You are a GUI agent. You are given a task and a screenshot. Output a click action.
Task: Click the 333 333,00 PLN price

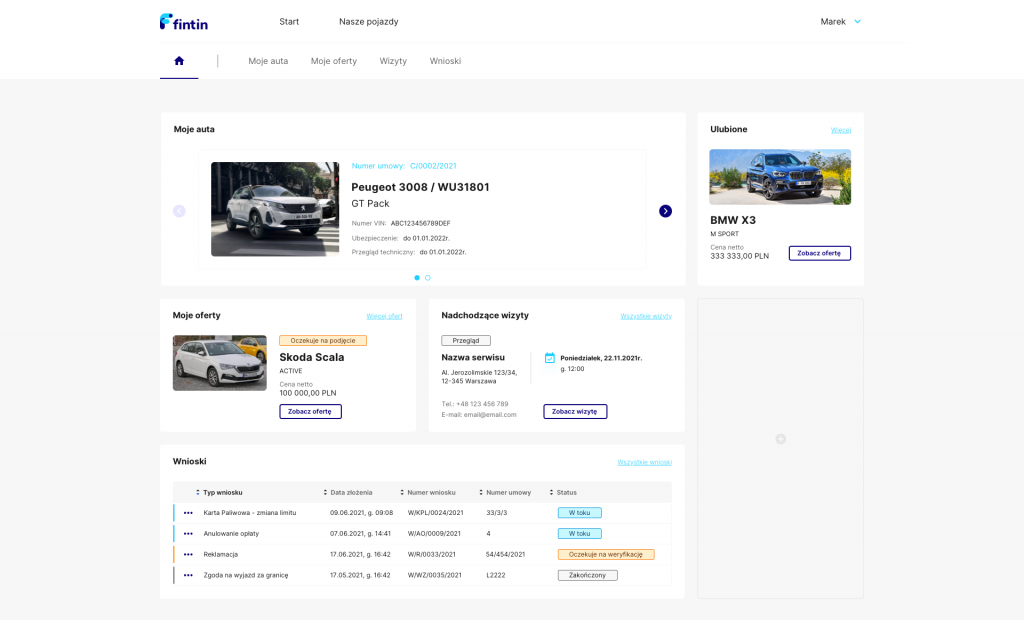739,256
